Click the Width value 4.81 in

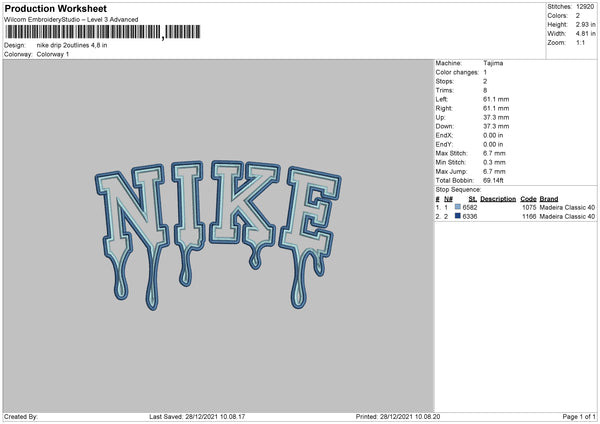[x=586, y=34]
